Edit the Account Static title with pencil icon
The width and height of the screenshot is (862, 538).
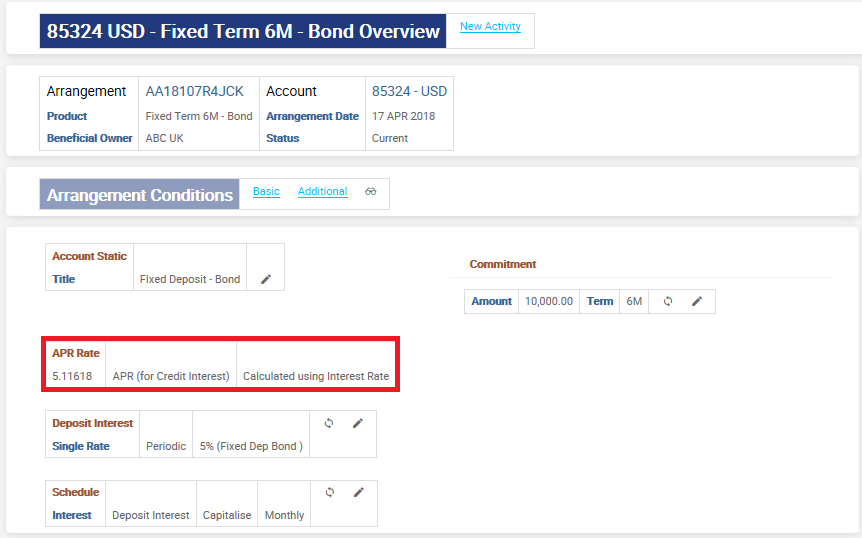point(266,279)
